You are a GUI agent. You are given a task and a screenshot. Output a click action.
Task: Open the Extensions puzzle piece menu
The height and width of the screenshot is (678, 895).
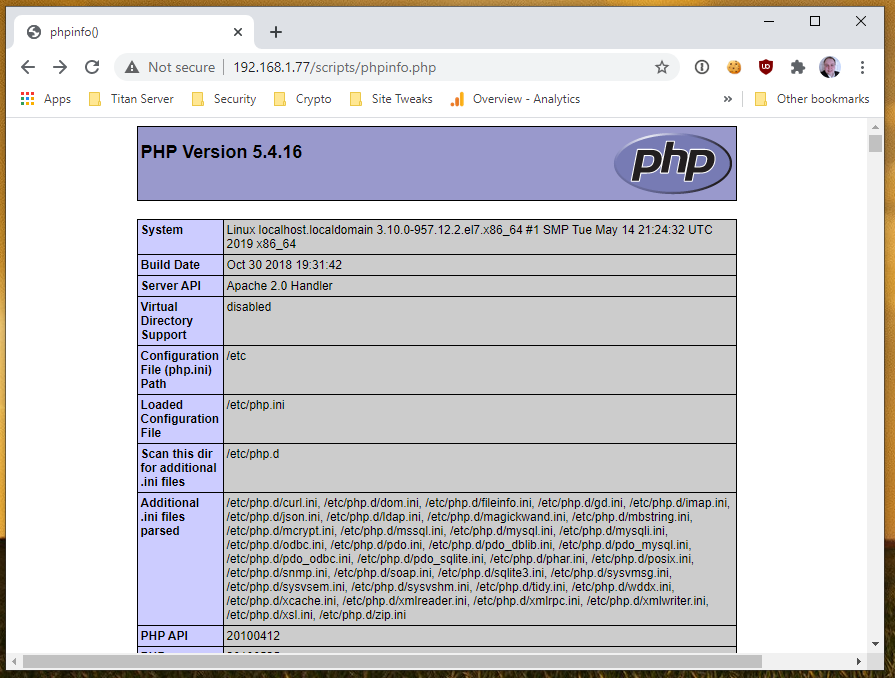(797, 67)
